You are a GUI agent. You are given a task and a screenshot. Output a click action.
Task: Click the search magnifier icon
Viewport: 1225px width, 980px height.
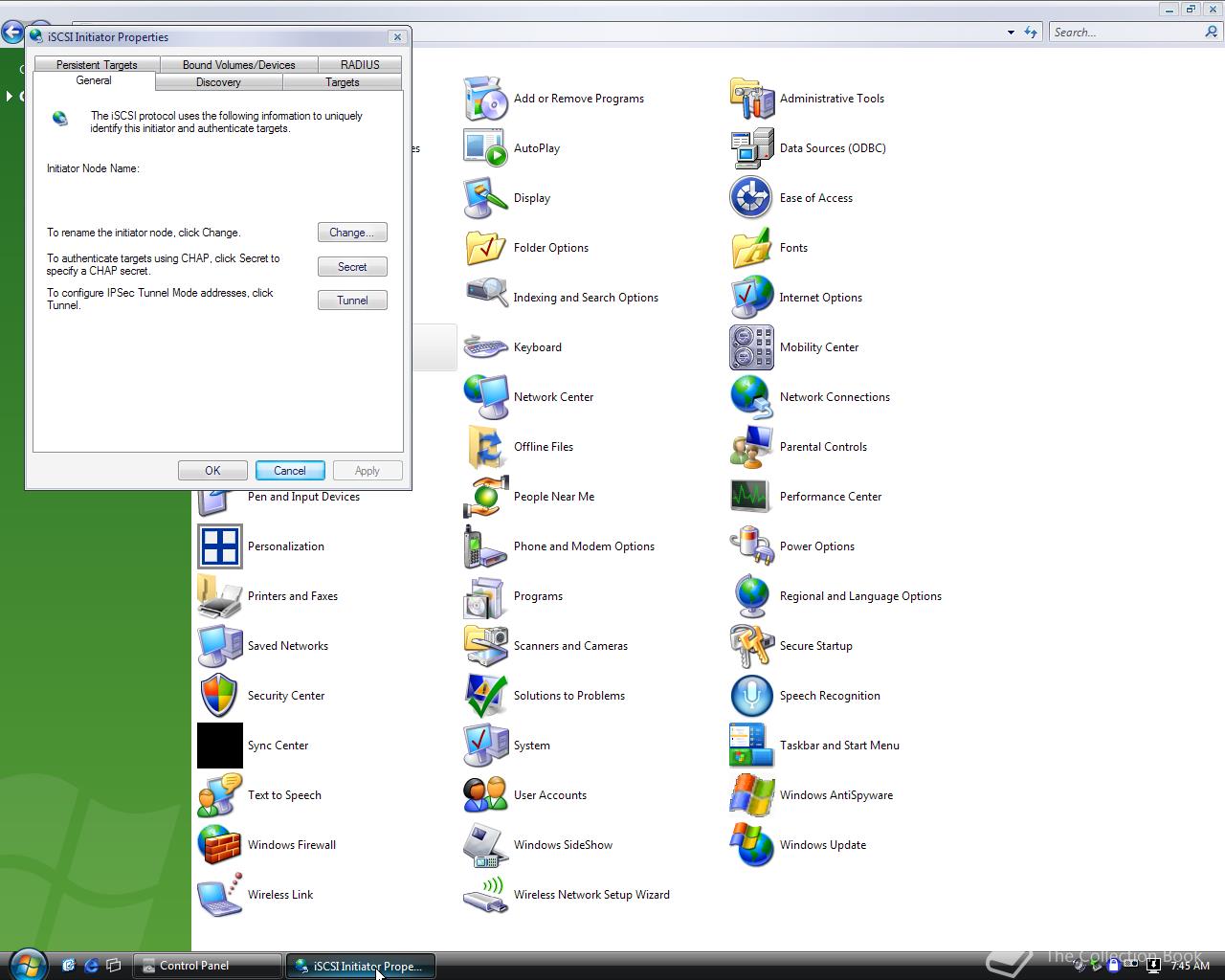(x=1213, y=32)
